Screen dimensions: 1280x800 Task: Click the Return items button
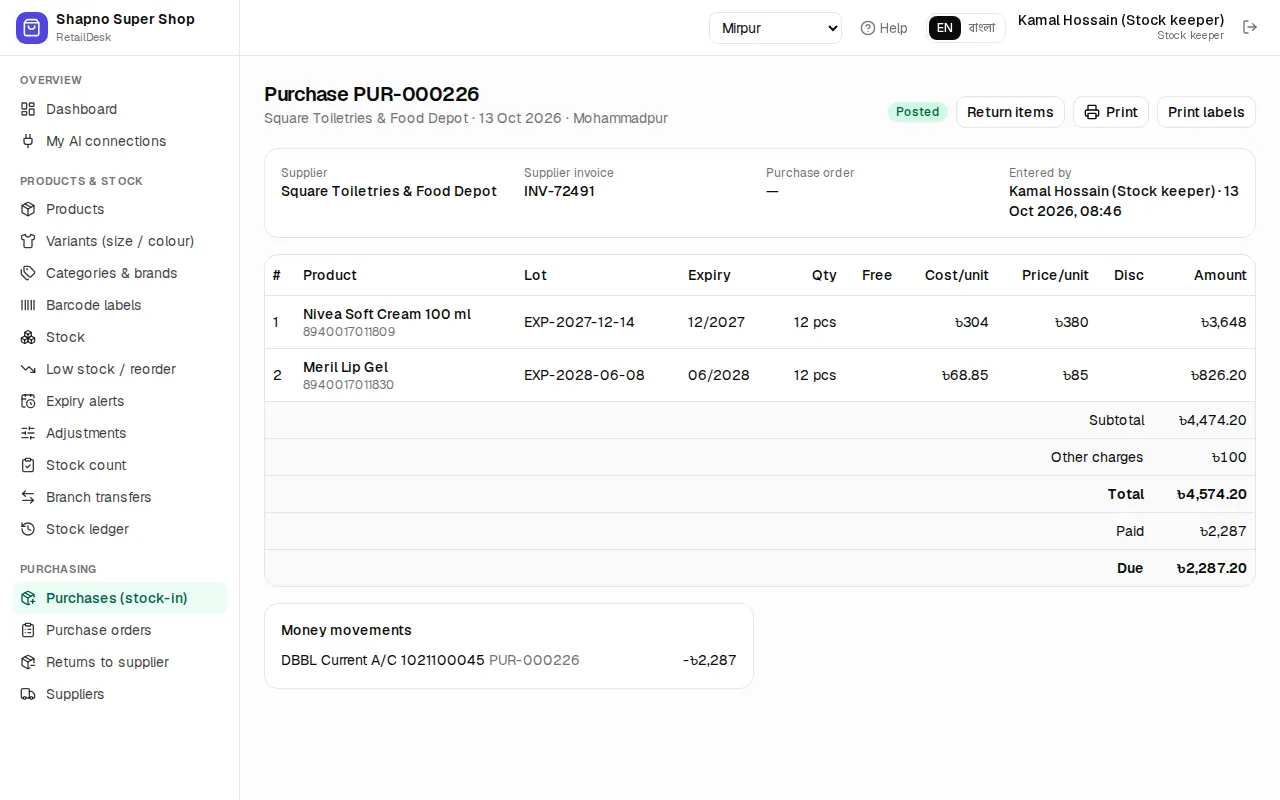click(1010, 112)
